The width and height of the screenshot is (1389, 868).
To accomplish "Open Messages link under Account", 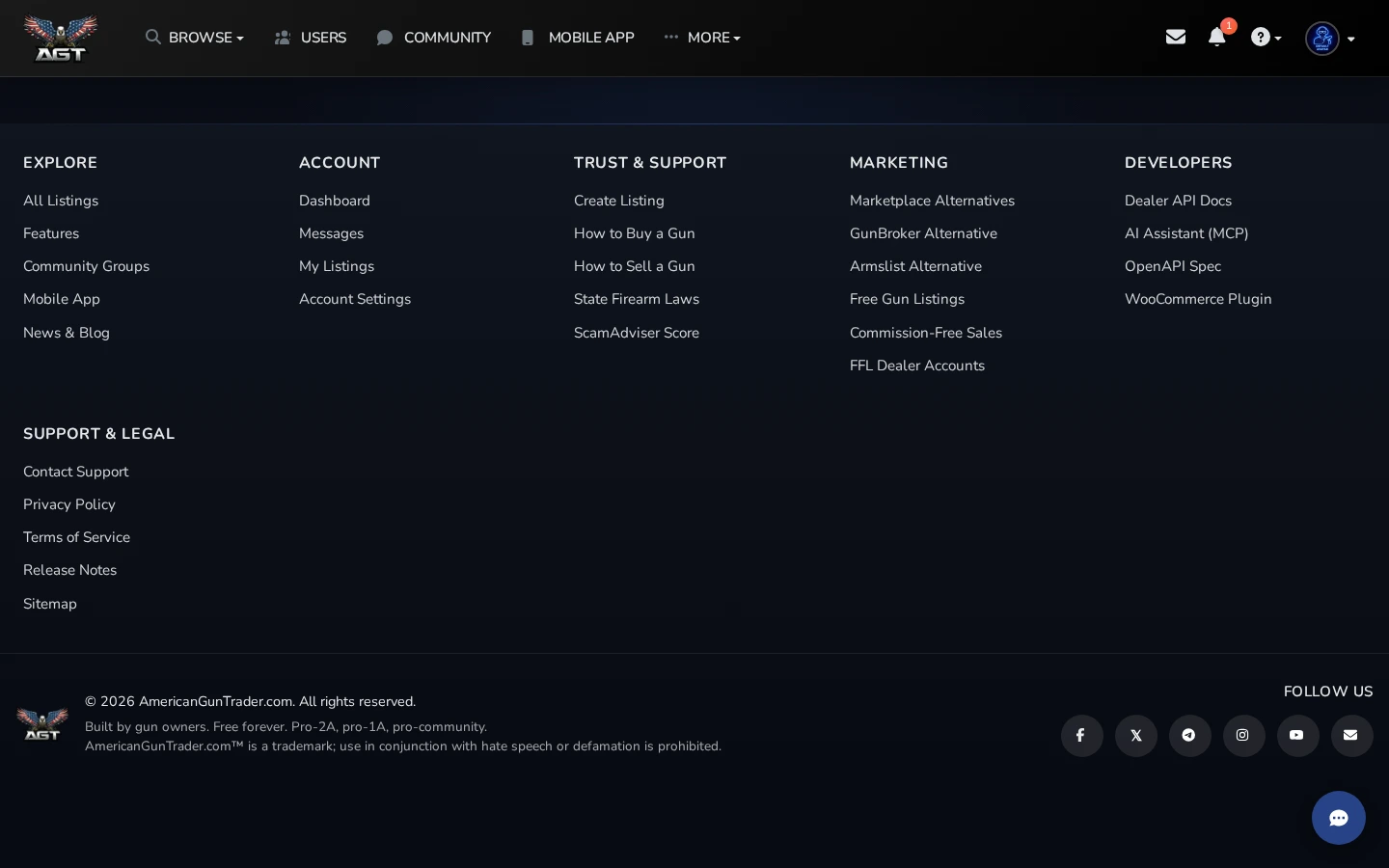I will (x=332, y=233).
